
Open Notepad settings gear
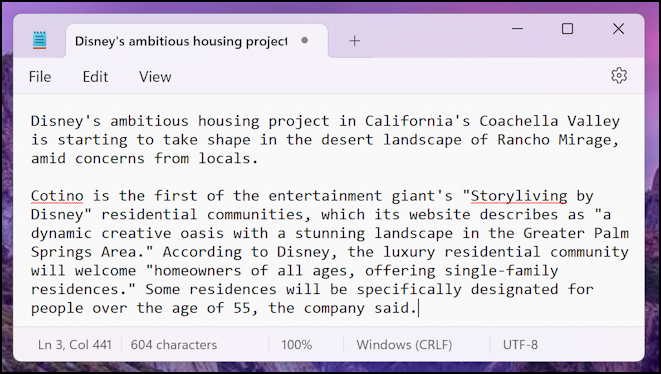point(619,76)
